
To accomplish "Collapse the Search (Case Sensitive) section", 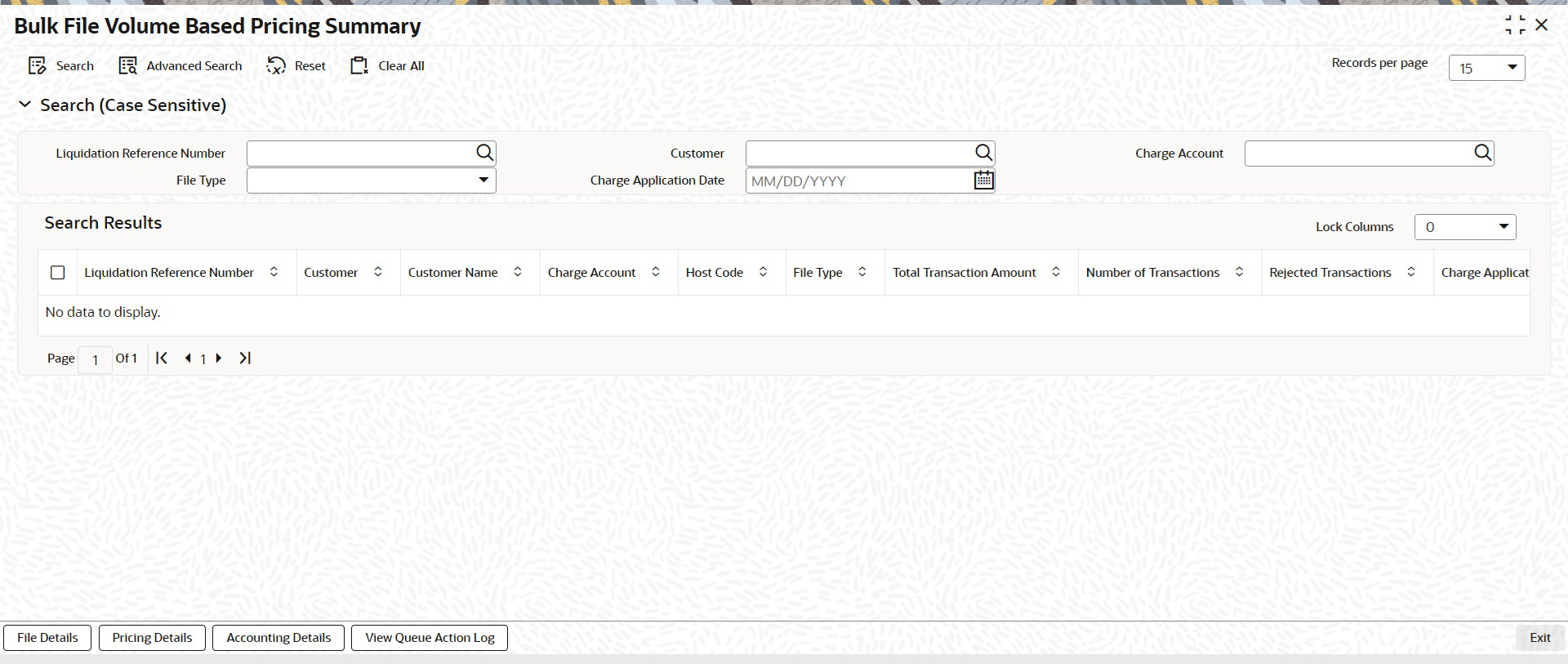I will (25, 105).
